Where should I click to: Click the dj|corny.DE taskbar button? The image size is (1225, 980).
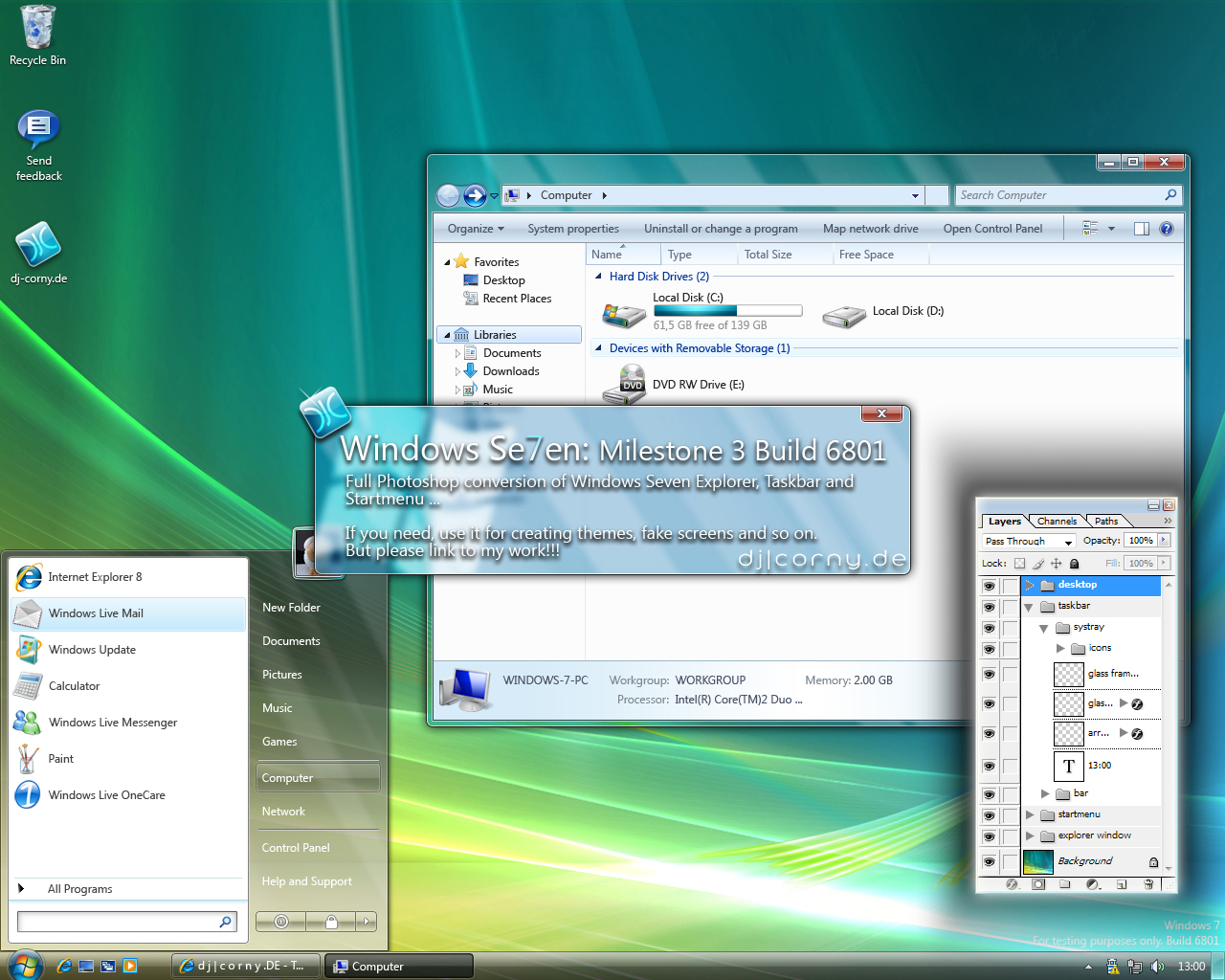[x=245, y=967]
